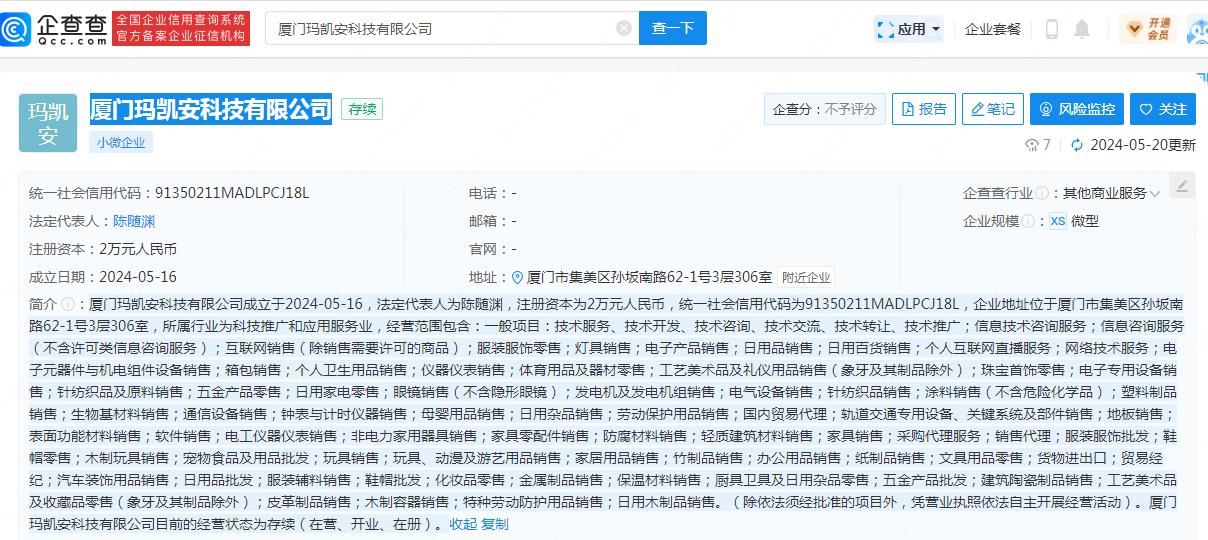
Task: Click the mobile phone icon in header
Action: point(1051,29)
